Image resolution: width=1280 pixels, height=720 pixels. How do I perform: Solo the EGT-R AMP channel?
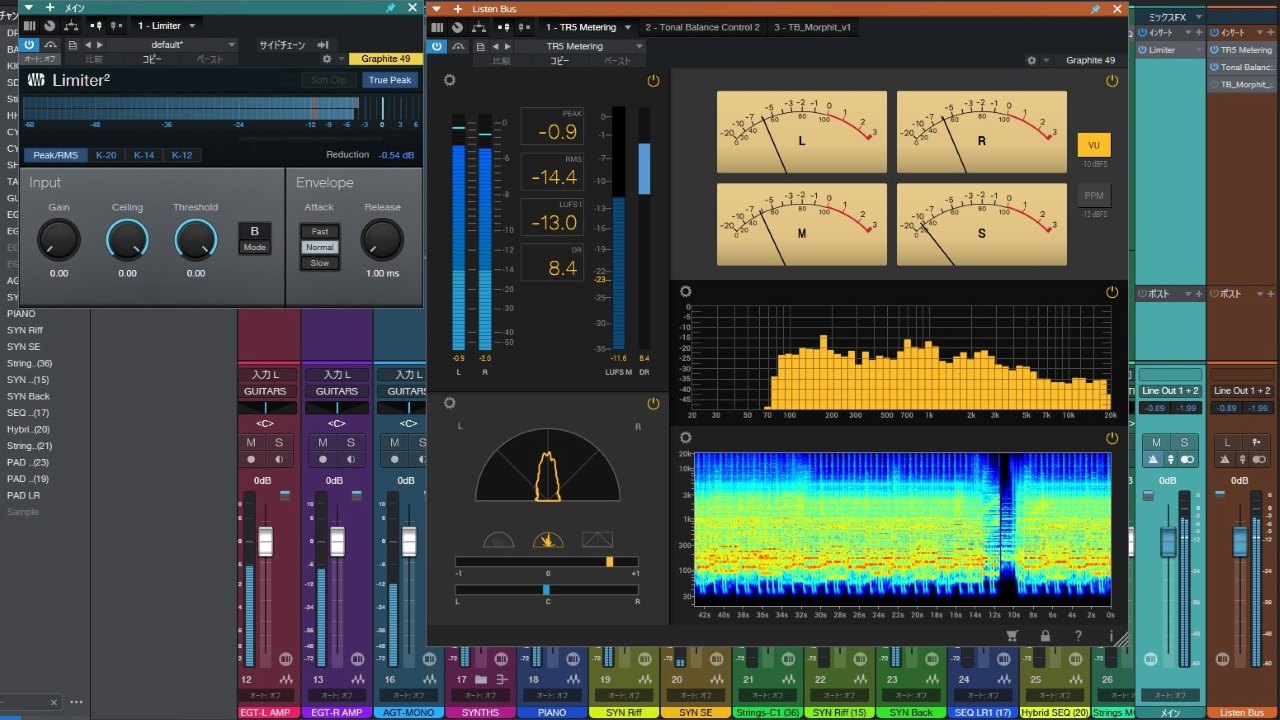(351, 442)
